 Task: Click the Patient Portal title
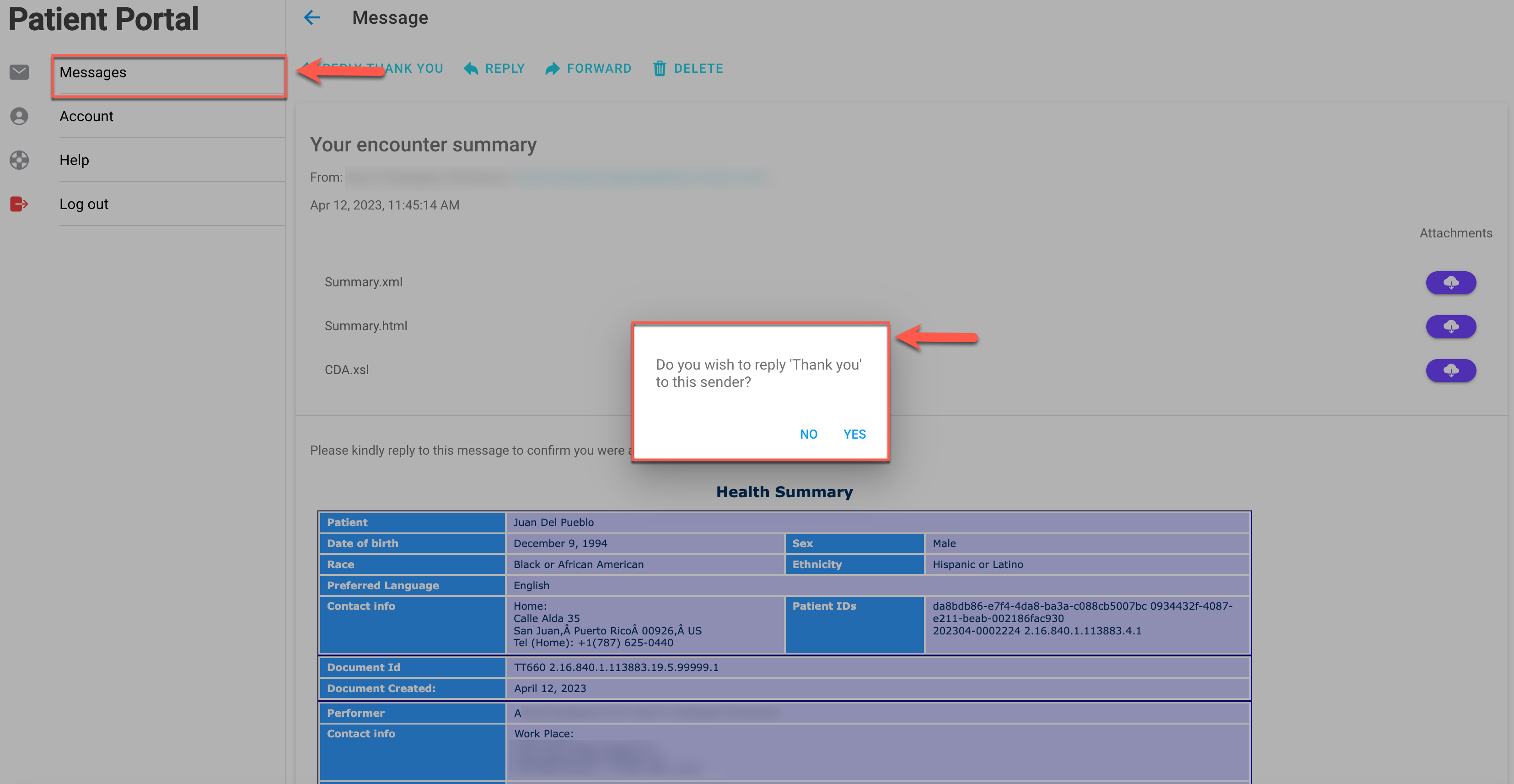click(103, 19)
